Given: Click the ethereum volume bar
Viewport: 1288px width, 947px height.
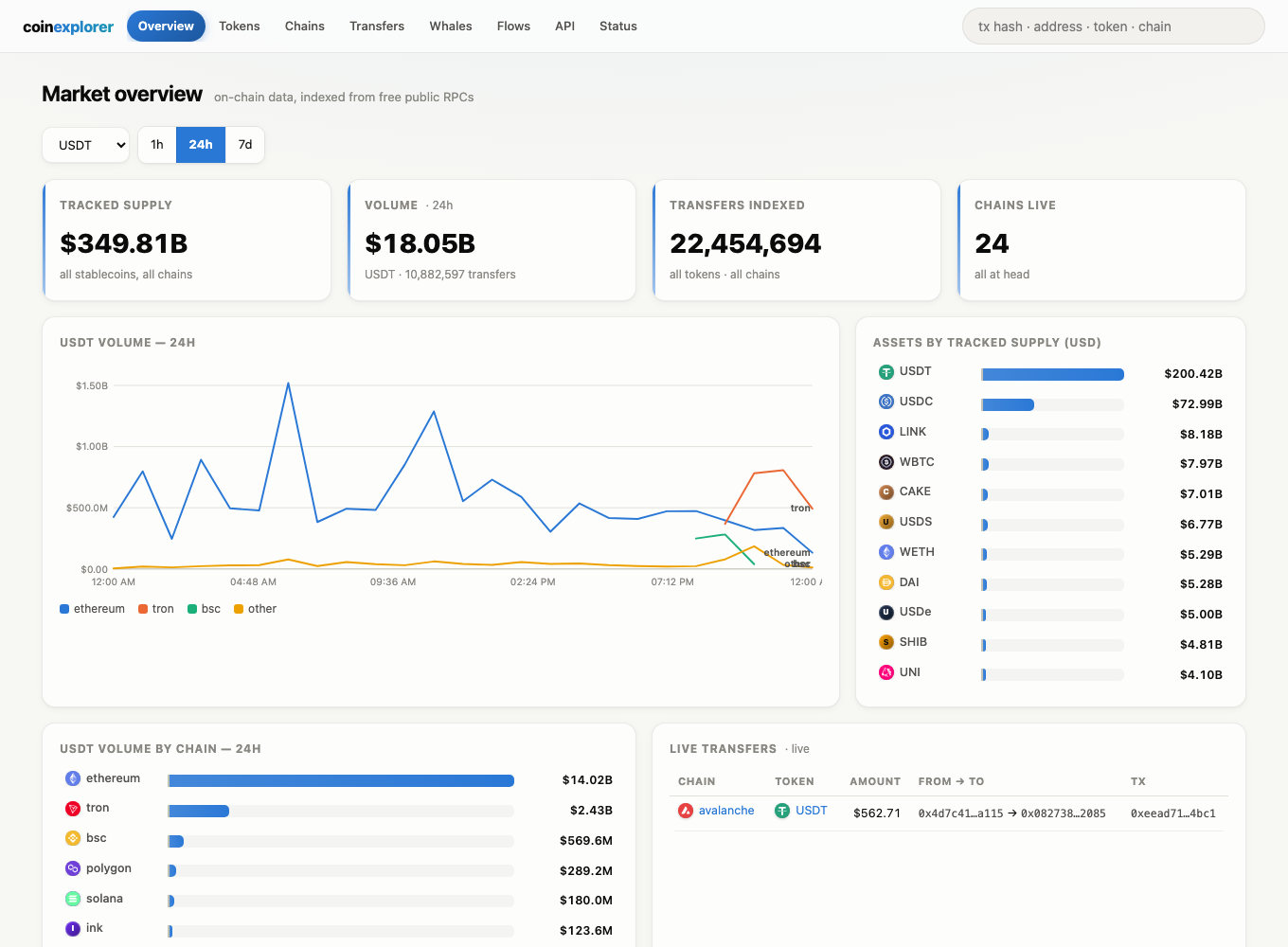Looking at the screenshot, I should pyautogui.click(x=341, y=780).
